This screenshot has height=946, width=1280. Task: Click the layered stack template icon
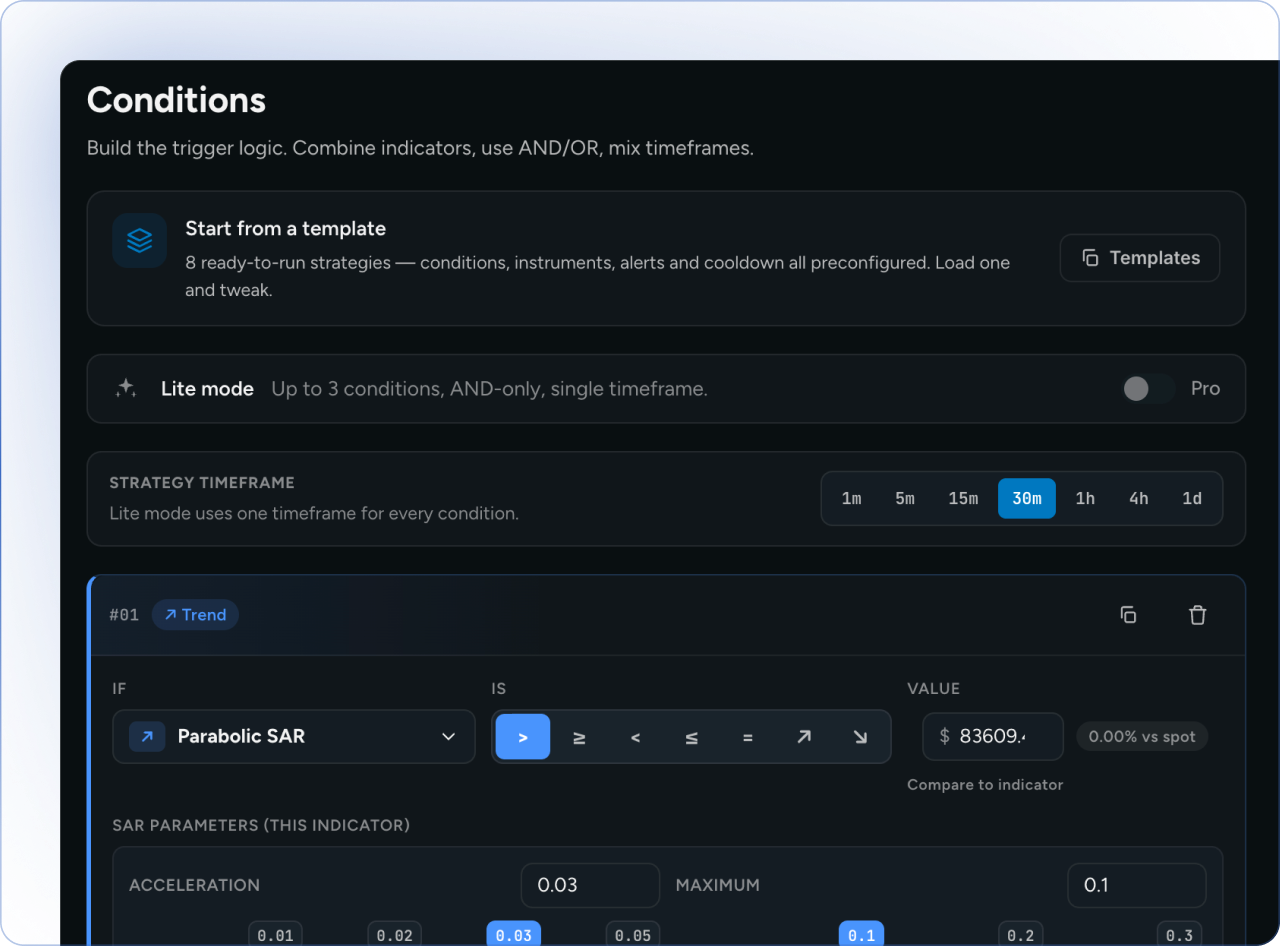(x=140, y=240)
